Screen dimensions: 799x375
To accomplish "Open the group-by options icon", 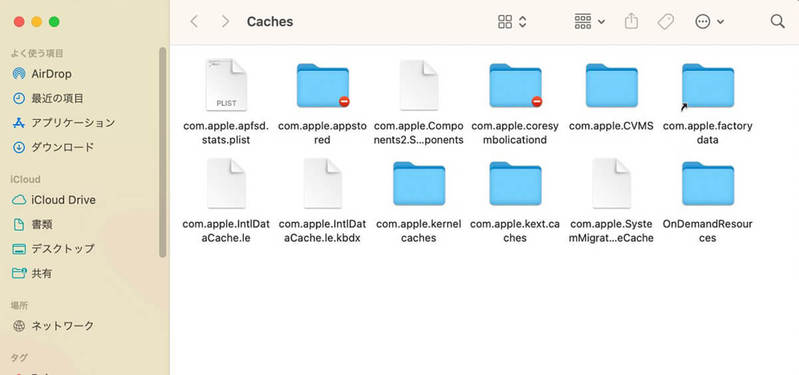I will (x=582, y=21).
